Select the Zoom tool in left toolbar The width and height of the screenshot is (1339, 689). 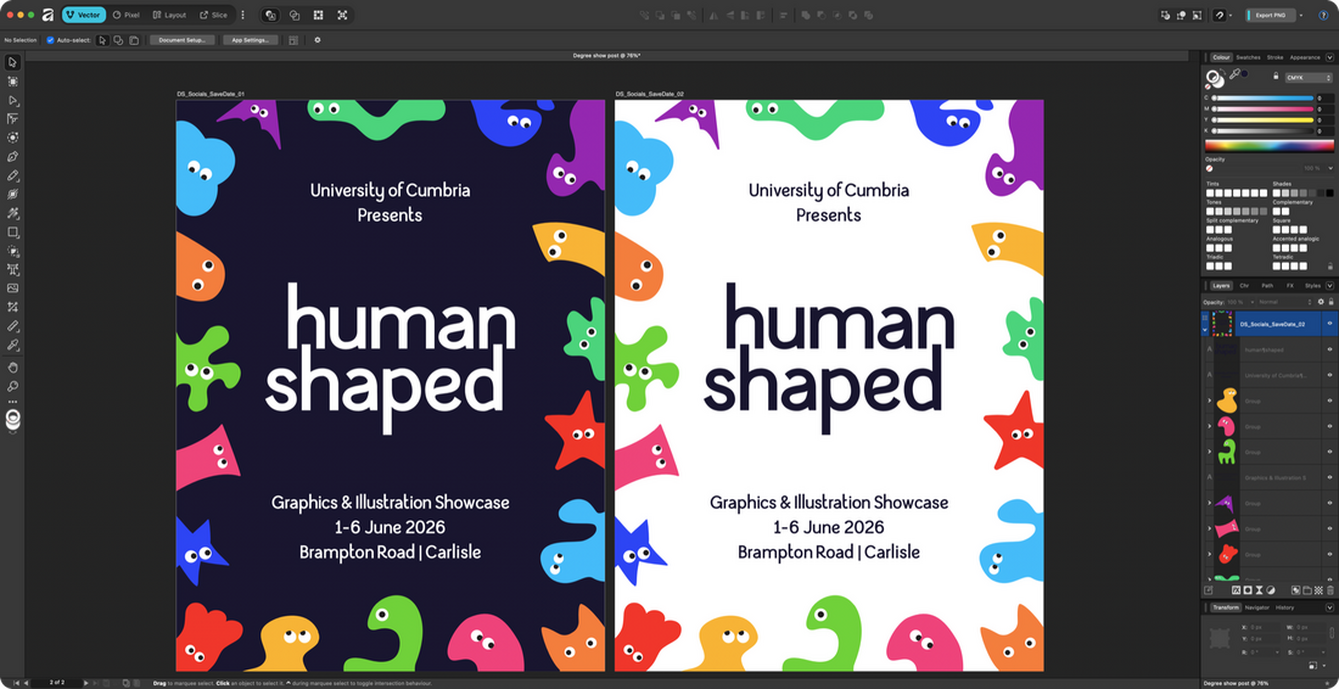(x=13, y=386)
